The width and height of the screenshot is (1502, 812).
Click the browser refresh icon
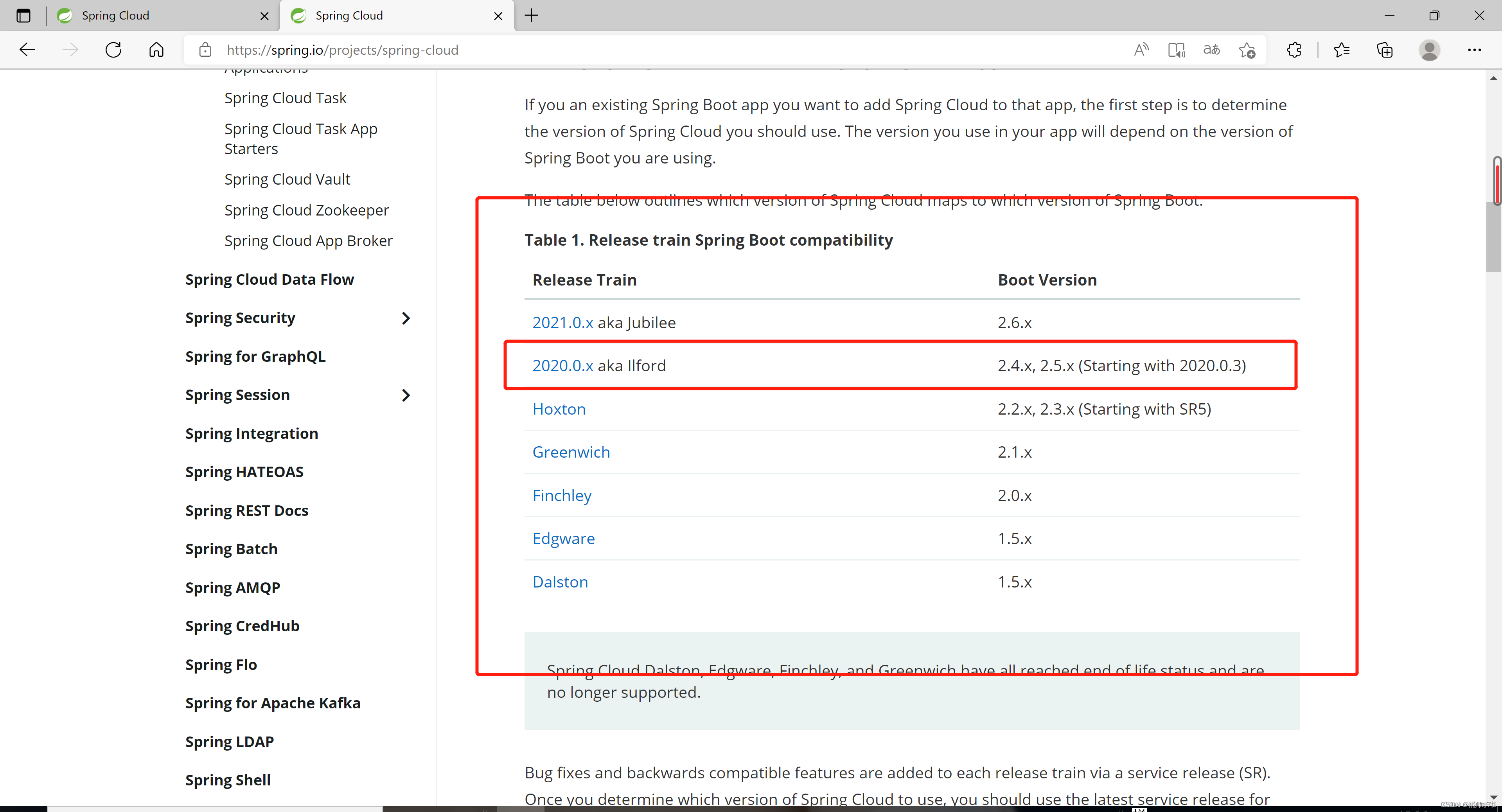tap(113, 50)
